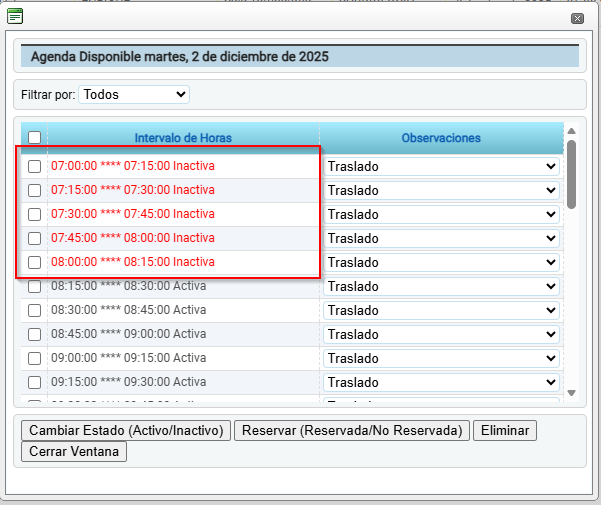Tick the 07:30:00 to 07:45:00 Inactiva checkbox
The width and height of the screenshot is (601, 505).
34,214
